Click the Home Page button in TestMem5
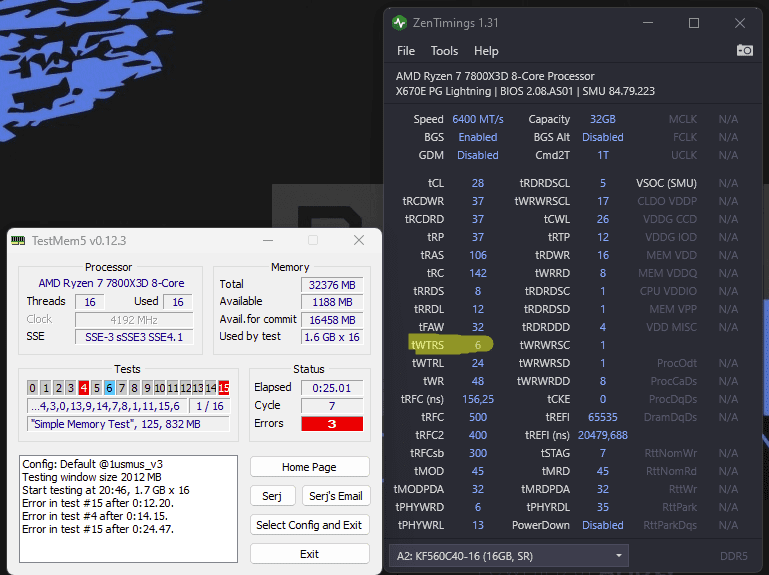The width and height of the screenshot is (769, 575). 309,467
